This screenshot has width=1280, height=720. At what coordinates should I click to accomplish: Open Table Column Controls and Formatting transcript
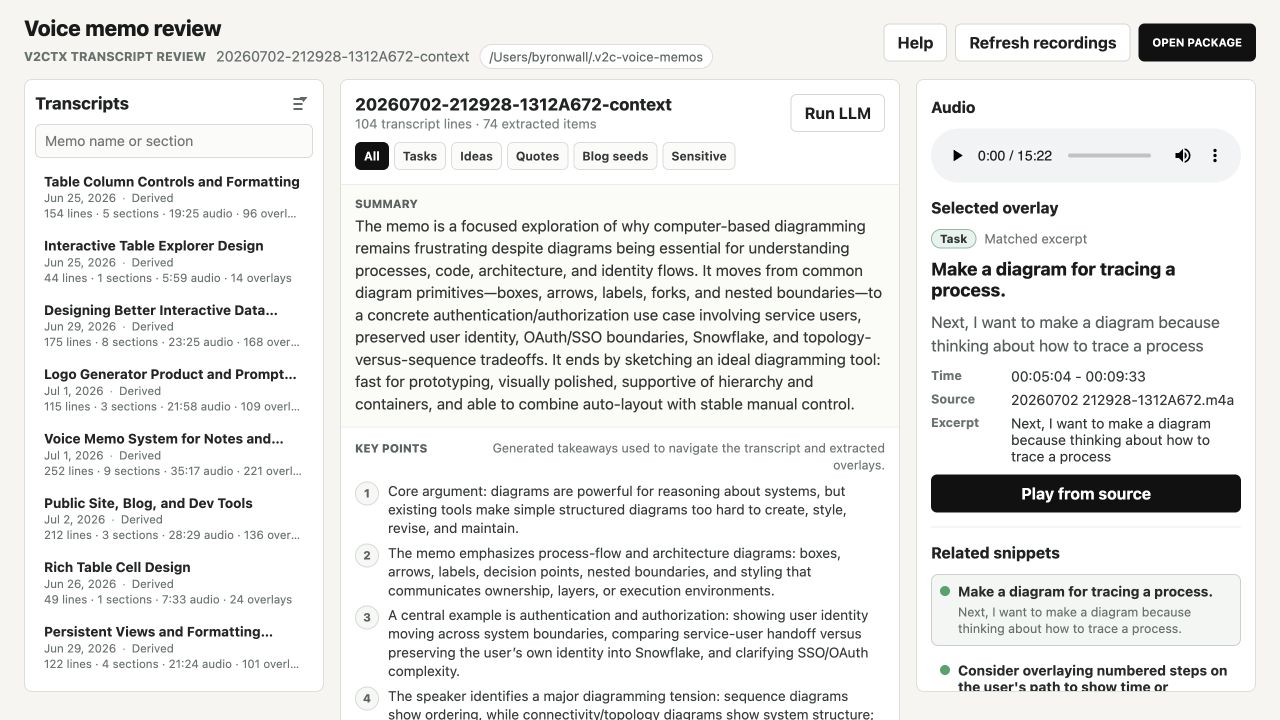coord(174,197)
